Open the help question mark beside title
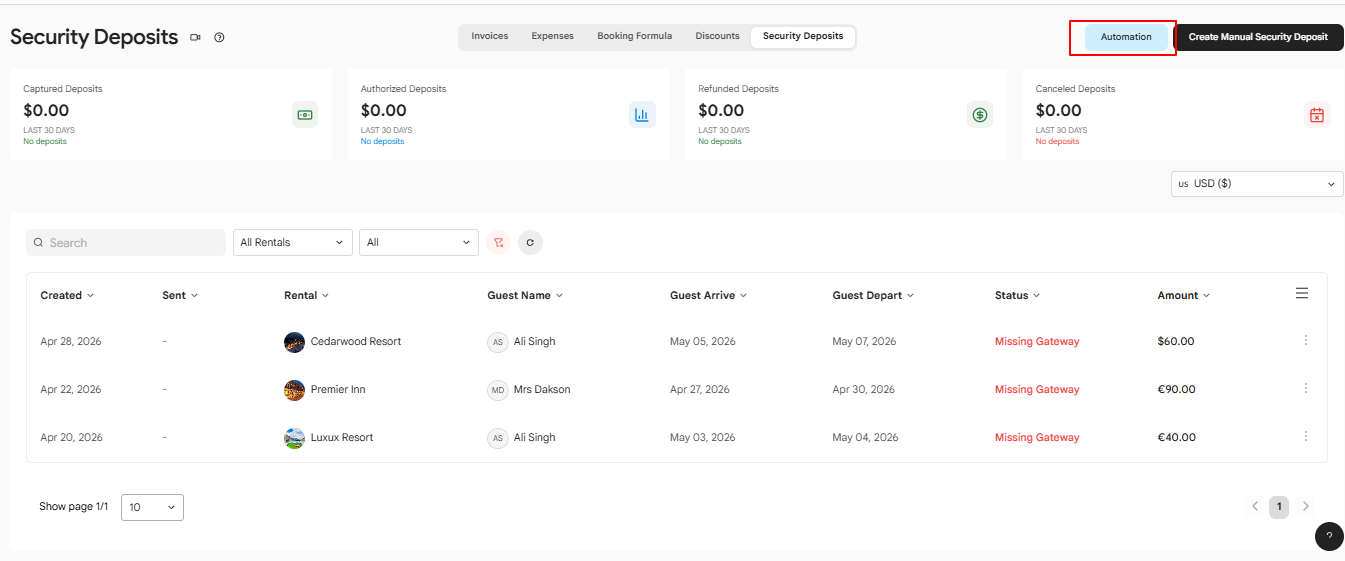The image size is (1345, 561). point(219,38)
